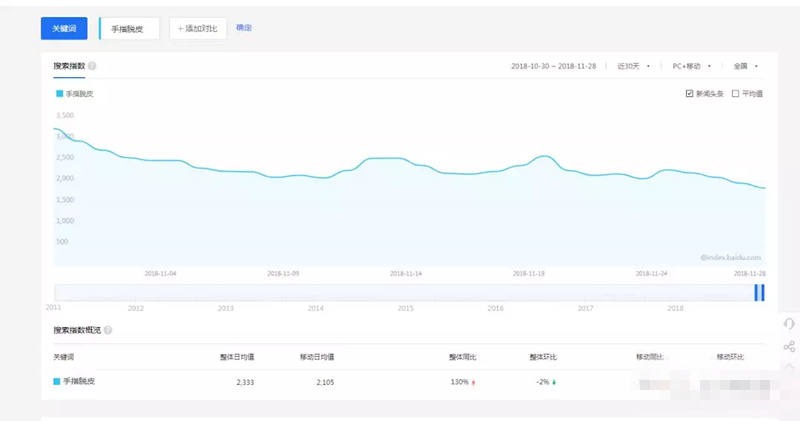Click 添加对比 to add comparison keyword

[197, 29]
